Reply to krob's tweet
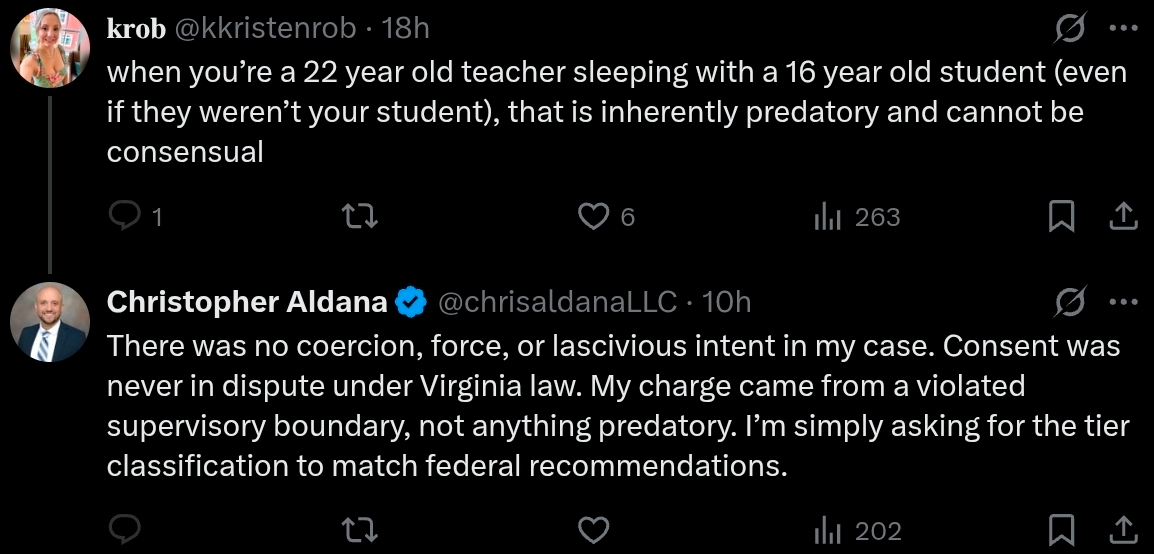This screenshot has height=554, width=1154. pos(124,216)
